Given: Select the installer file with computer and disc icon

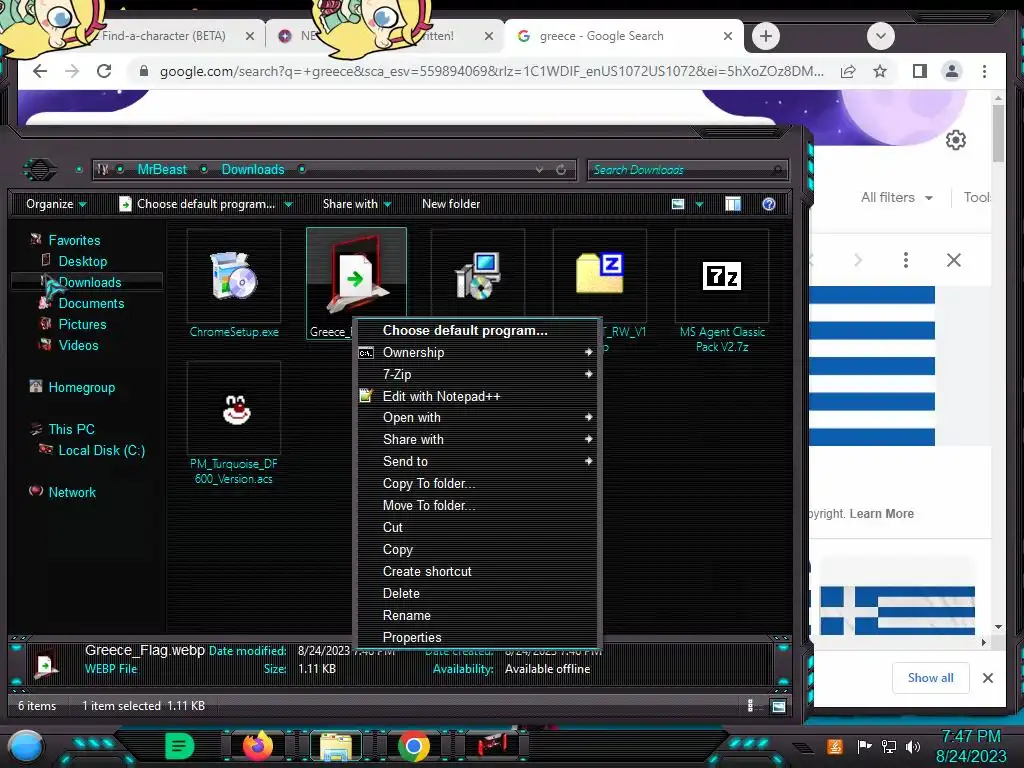Looking at the screenshot, I should [x=477, y=276].
